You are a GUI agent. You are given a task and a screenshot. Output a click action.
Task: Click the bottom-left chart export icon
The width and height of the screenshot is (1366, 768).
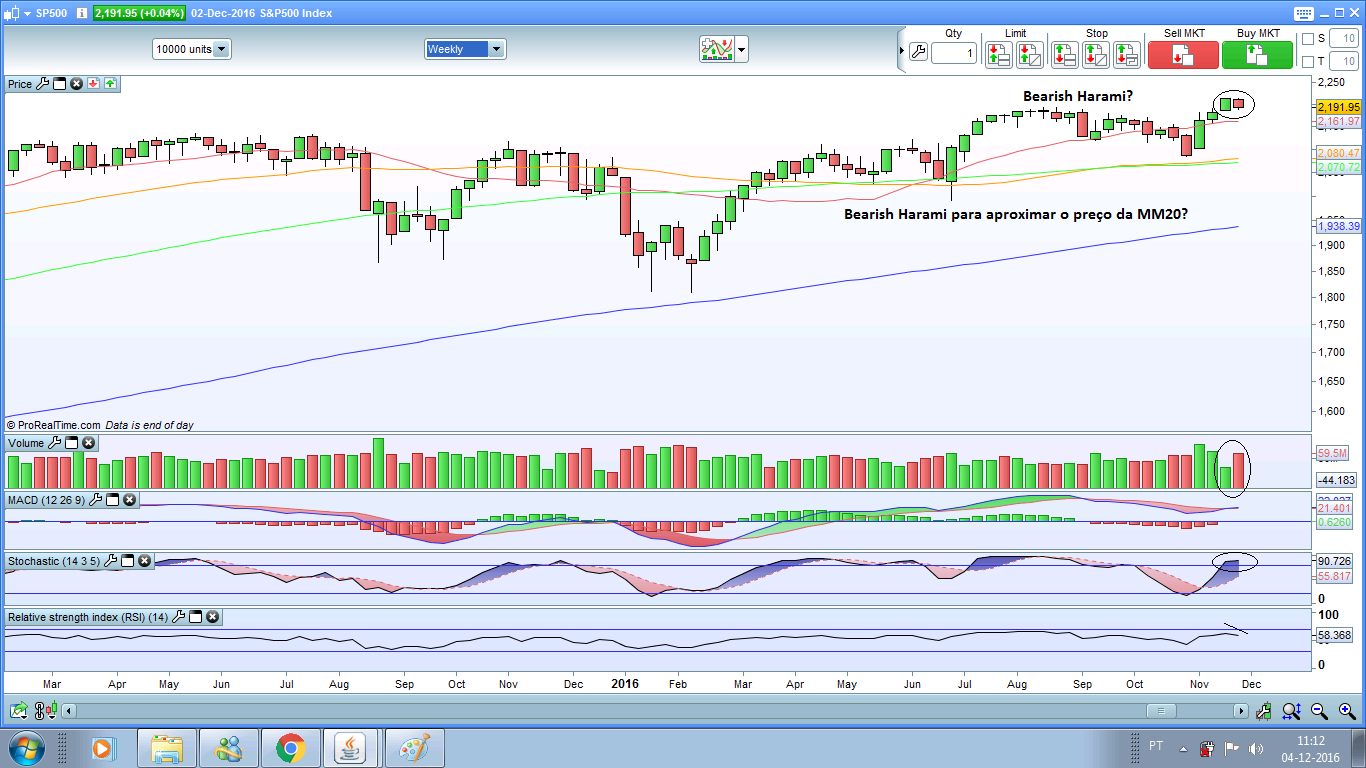click(x=18, y=711)
